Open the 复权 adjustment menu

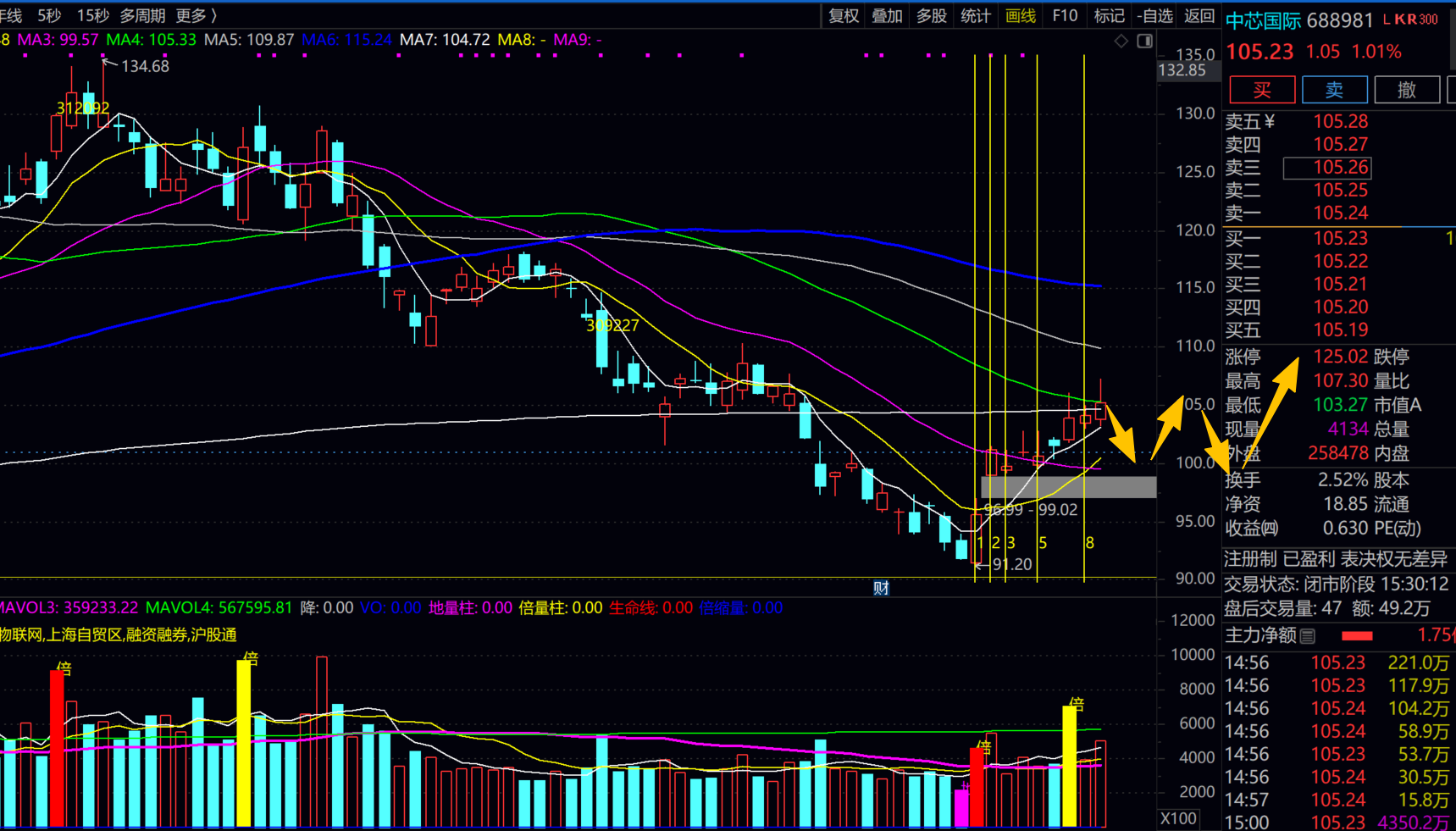pos(844,15)
